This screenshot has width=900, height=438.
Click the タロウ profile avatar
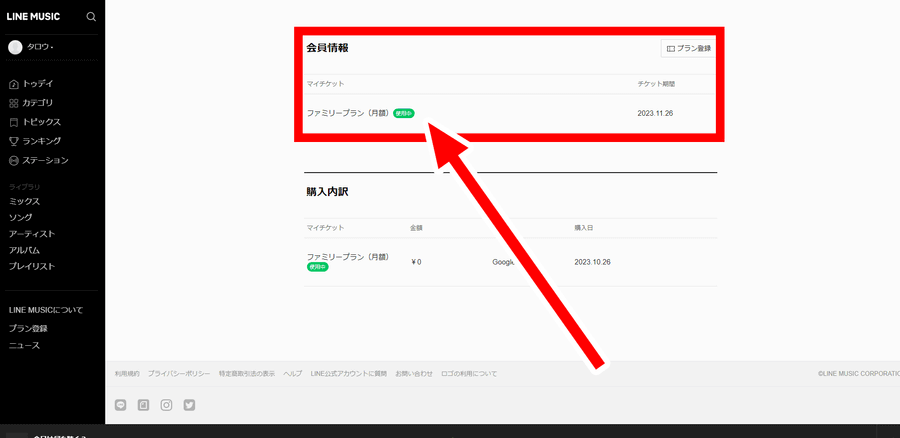pos(15,47)
